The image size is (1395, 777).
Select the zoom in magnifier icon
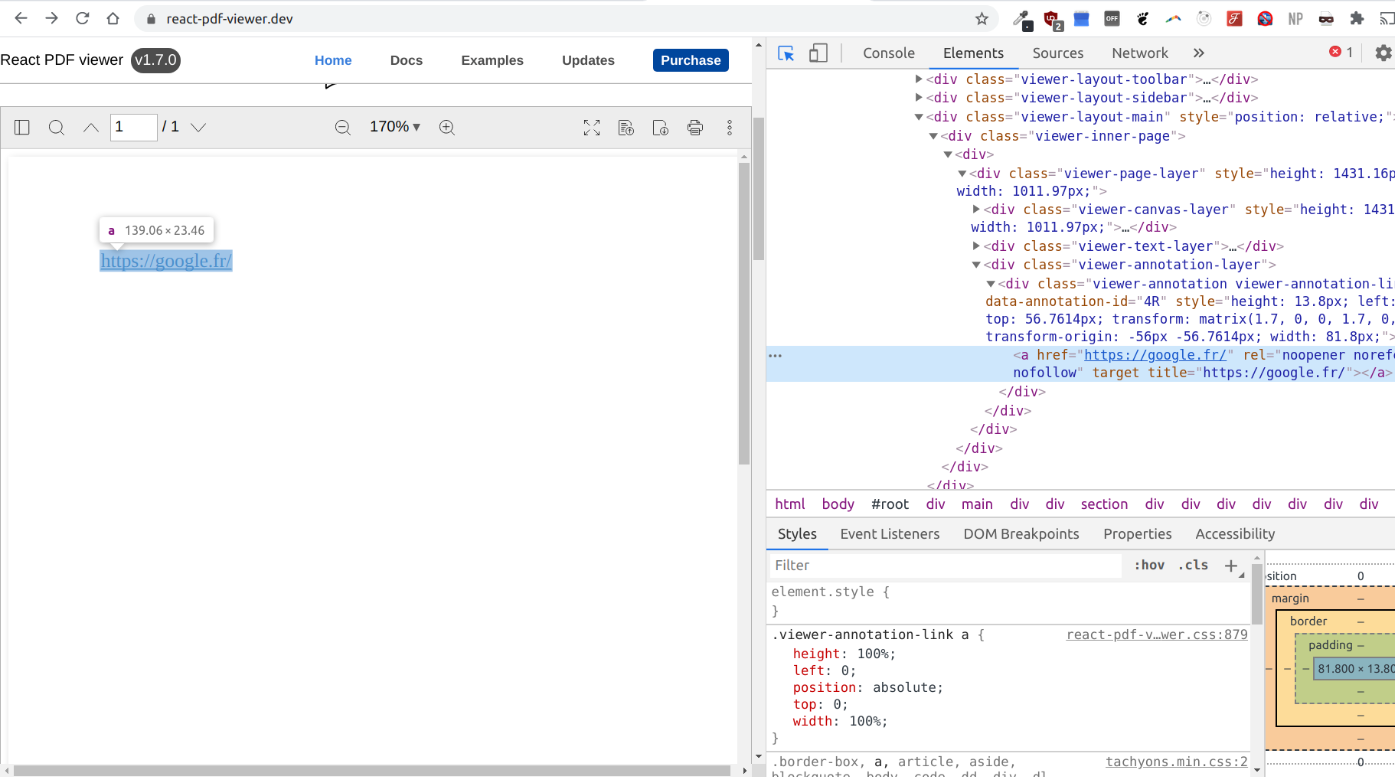click(x=447, y=127)
